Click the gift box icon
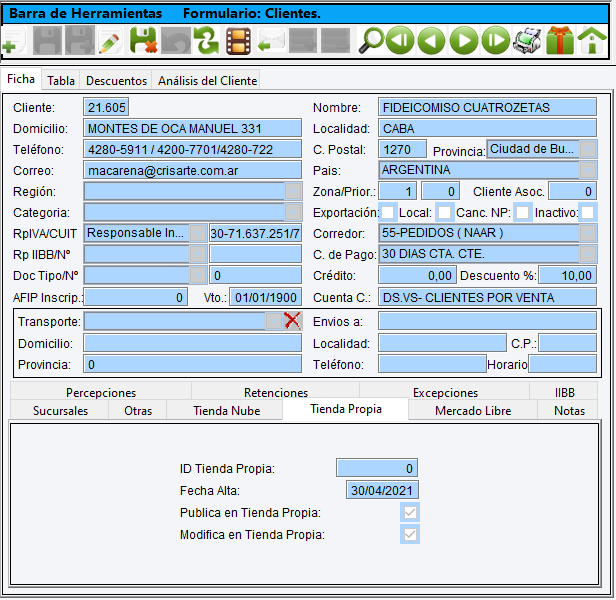 (x=559, y=42)
